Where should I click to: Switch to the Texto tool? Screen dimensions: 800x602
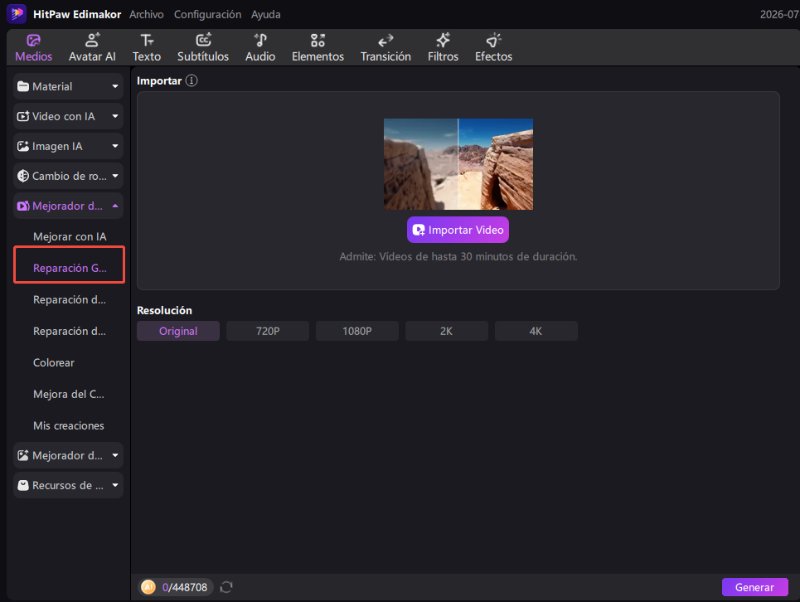147,48
